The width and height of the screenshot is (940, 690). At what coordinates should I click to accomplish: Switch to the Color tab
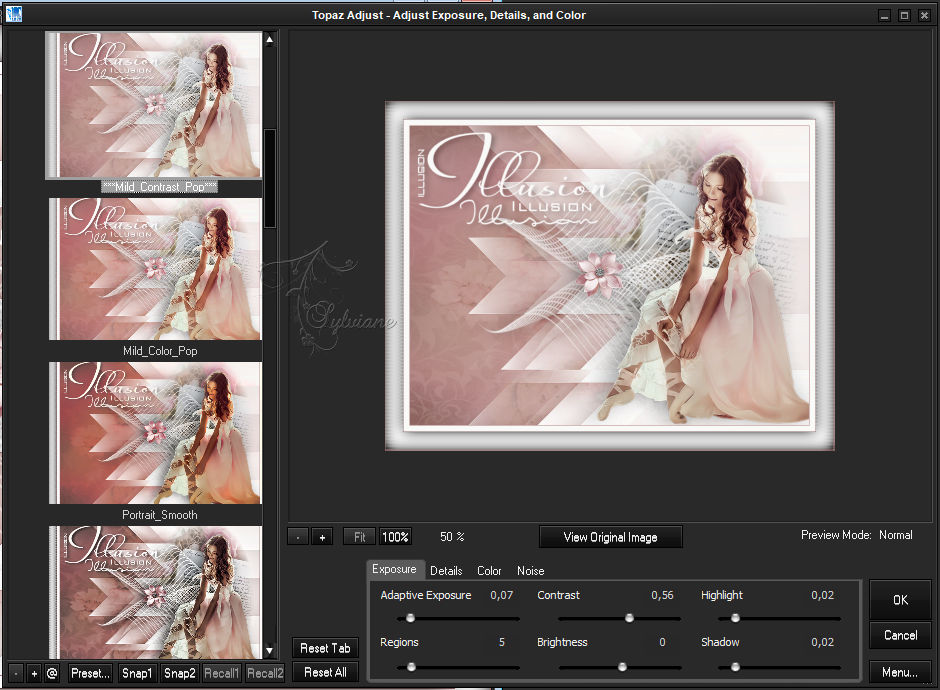(489, 571)
